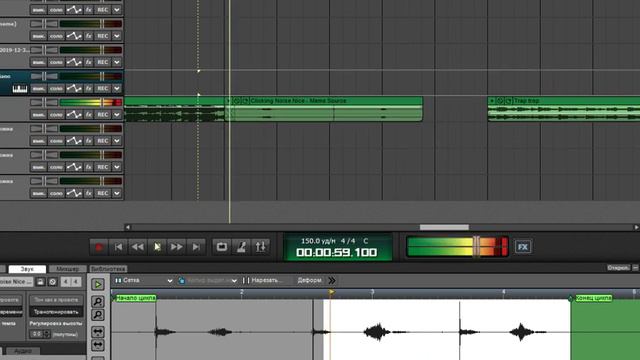
Task: Open the transport mixer-sliders icon
Action: [260, 247]
